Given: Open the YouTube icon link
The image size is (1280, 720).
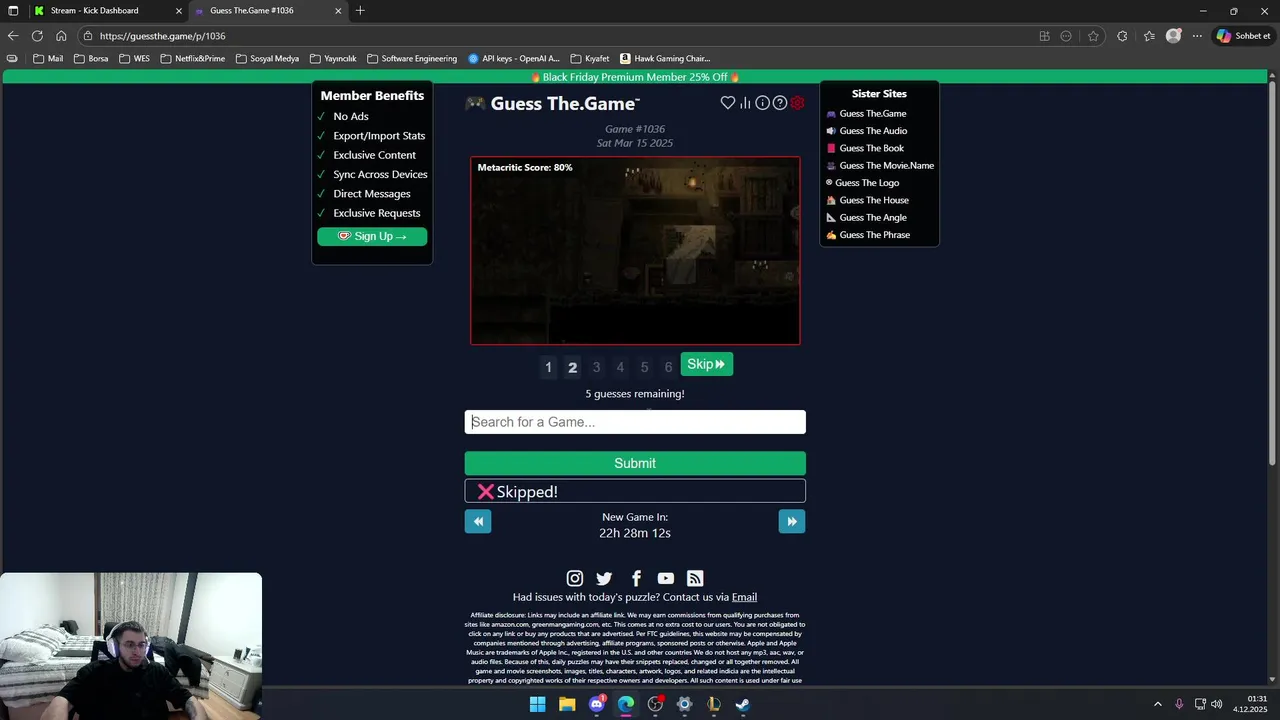Looking at the screenshot, I should (x=666, y=578).
